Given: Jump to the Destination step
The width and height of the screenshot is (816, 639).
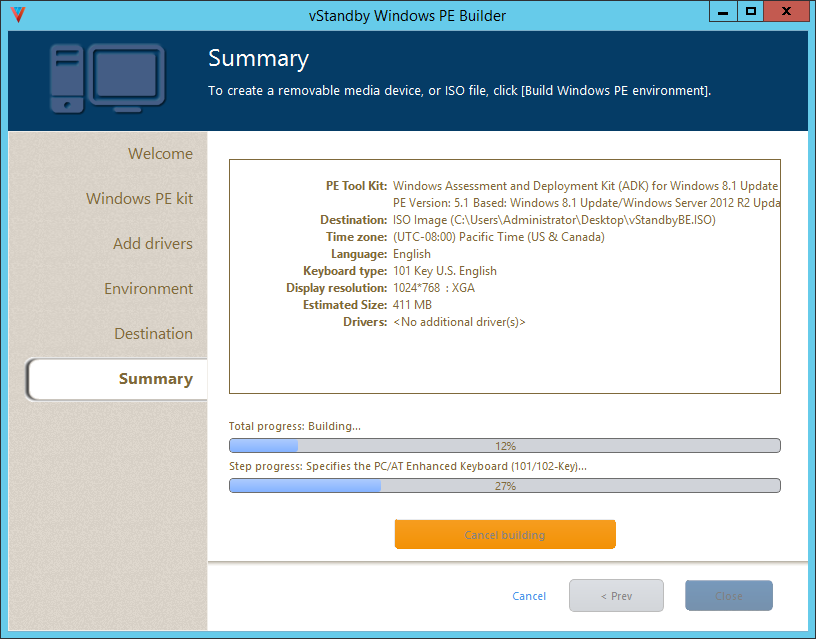Looking at the screenshot, I should (x=153, y=334).
